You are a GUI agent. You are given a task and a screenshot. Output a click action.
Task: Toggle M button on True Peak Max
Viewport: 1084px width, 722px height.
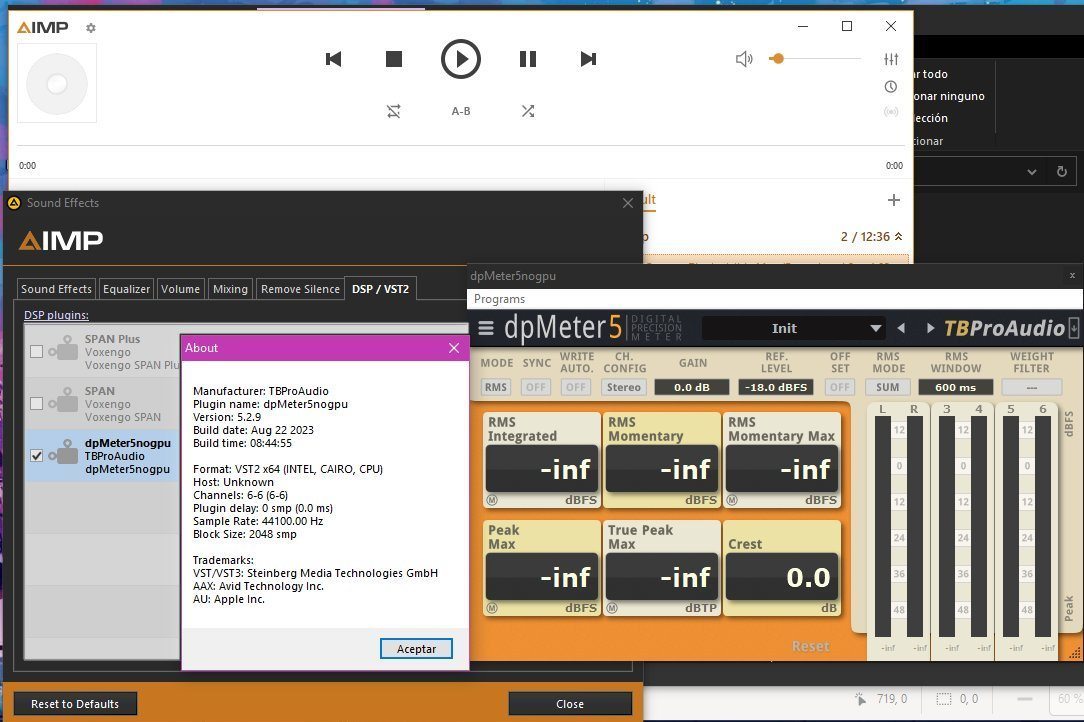612,609
